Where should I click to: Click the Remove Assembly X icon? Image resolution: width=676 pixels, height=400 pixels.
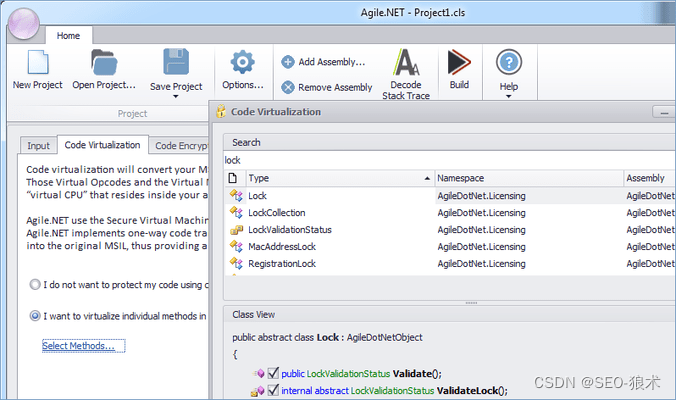click(x=288, y=88)
